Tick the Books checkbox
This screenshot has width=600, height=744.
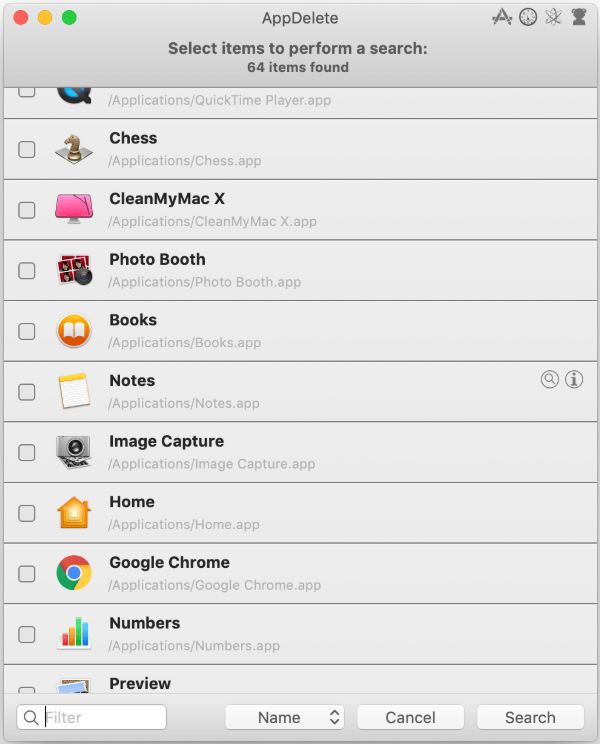click(x=27, y=331)
